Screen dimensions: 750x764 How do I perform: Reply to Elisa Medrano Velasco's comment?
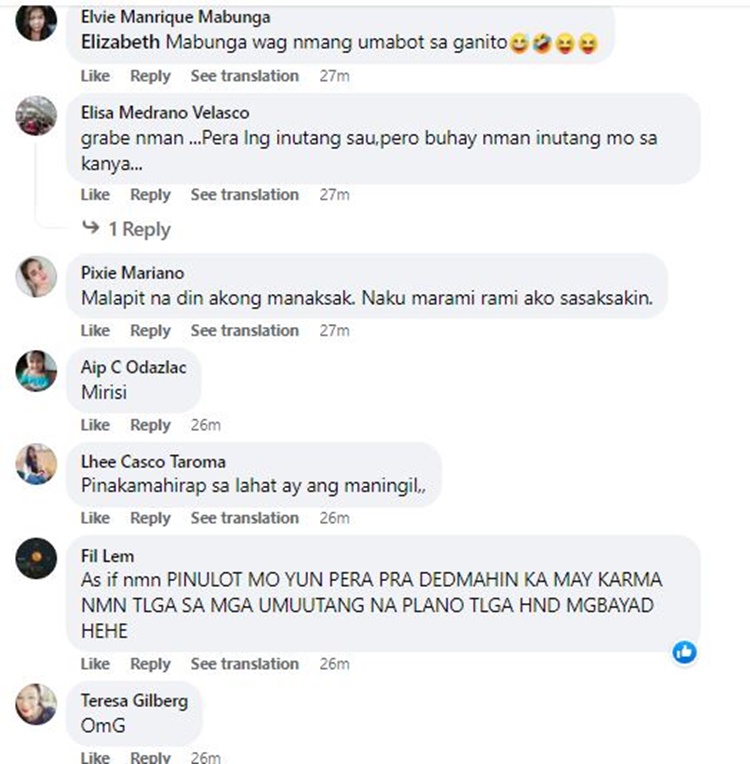150,195
